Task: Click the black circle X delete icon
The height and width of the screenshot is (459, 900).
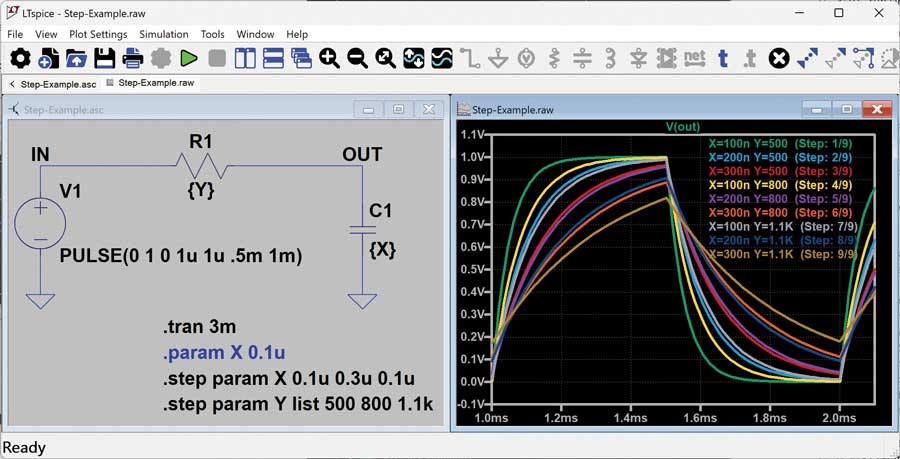Action: tap(779, 59)
